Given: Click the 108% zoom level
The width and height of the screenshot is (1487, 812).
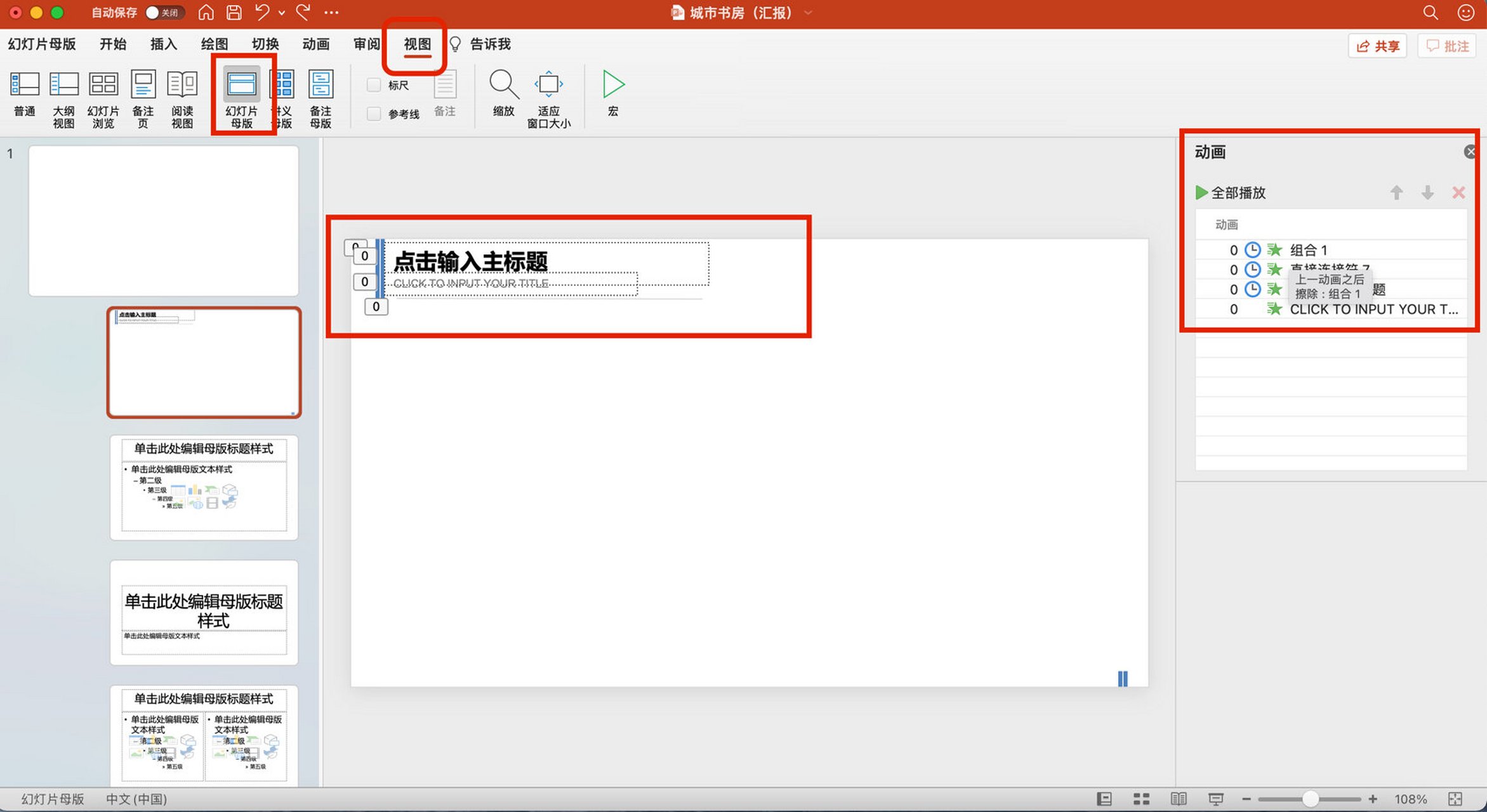Looking at the screenshot, I should [1411, 799].
